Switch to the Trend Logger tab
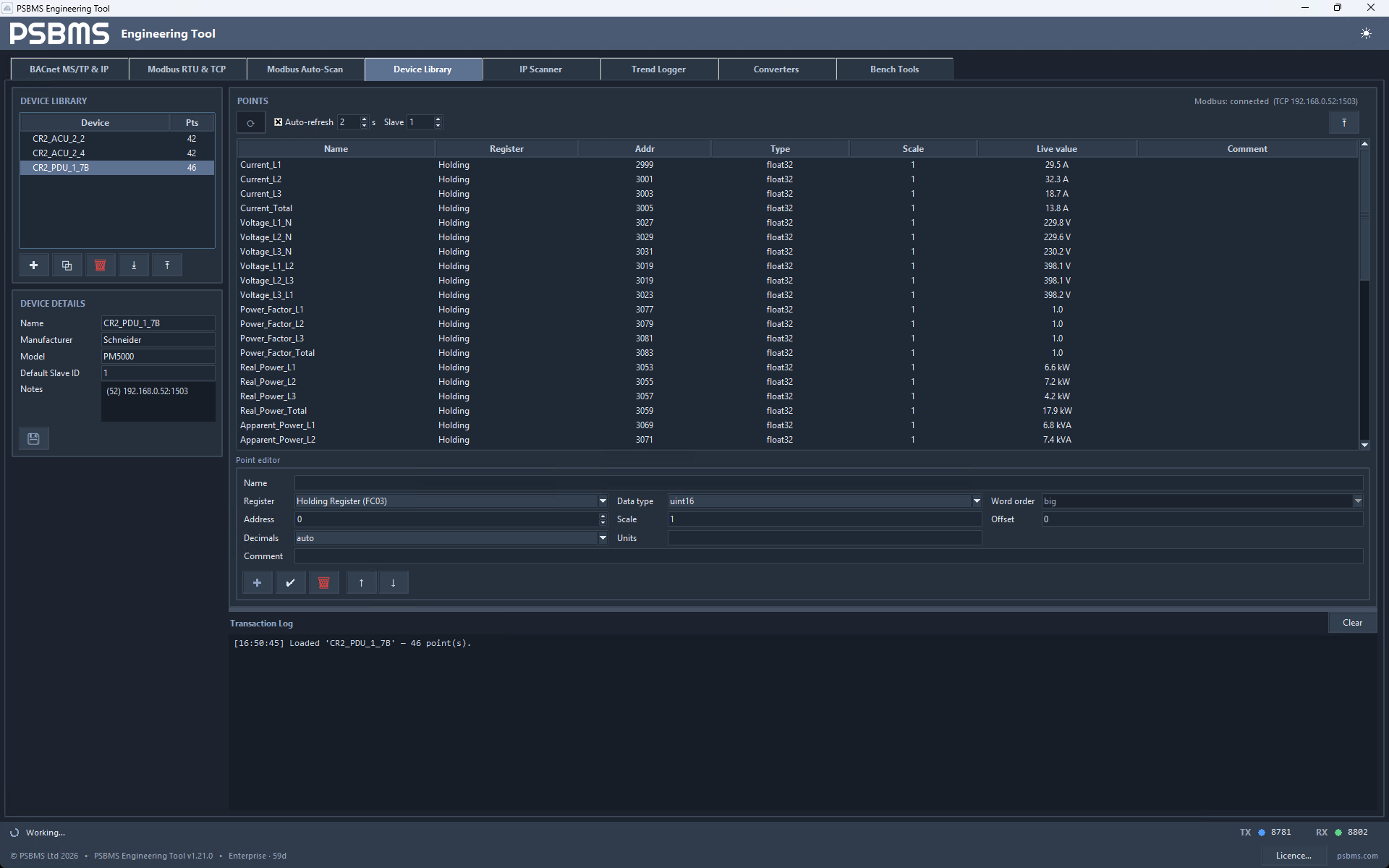This screenshot has width=1389, height=868. click(x=658, y=69)
